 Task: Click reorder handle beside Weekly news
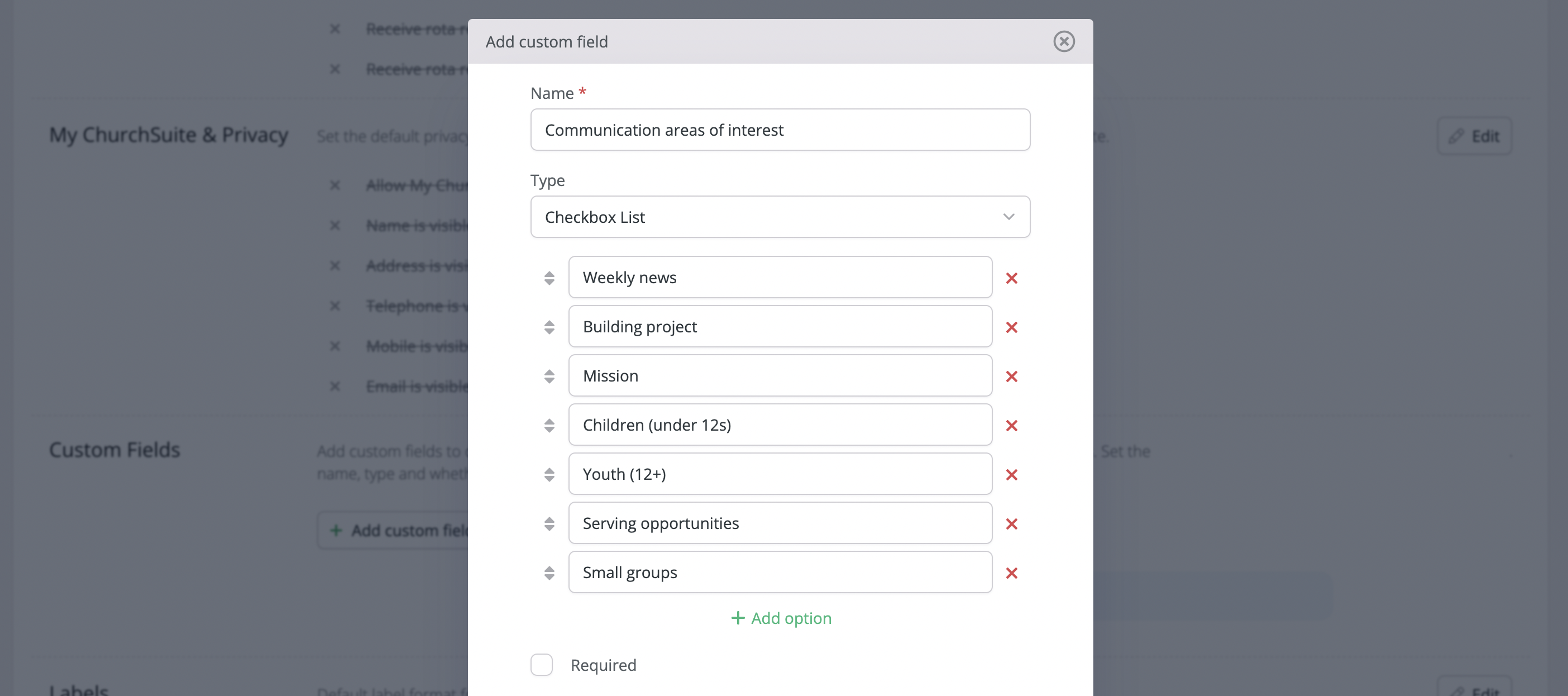click(549, 278)
